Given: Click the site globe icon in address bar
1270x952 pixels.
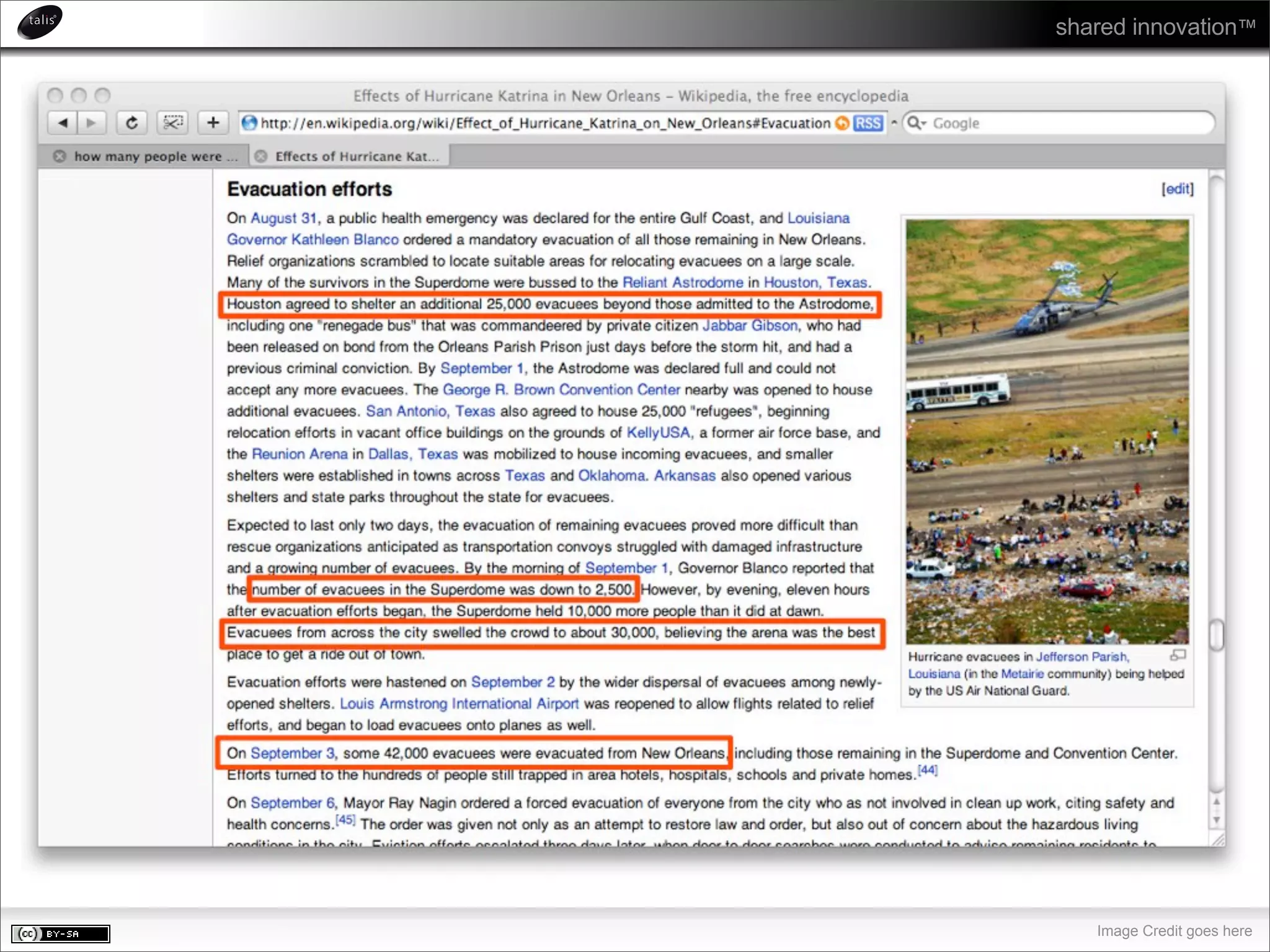Looking at the screenshot, I should pos(249,123).
